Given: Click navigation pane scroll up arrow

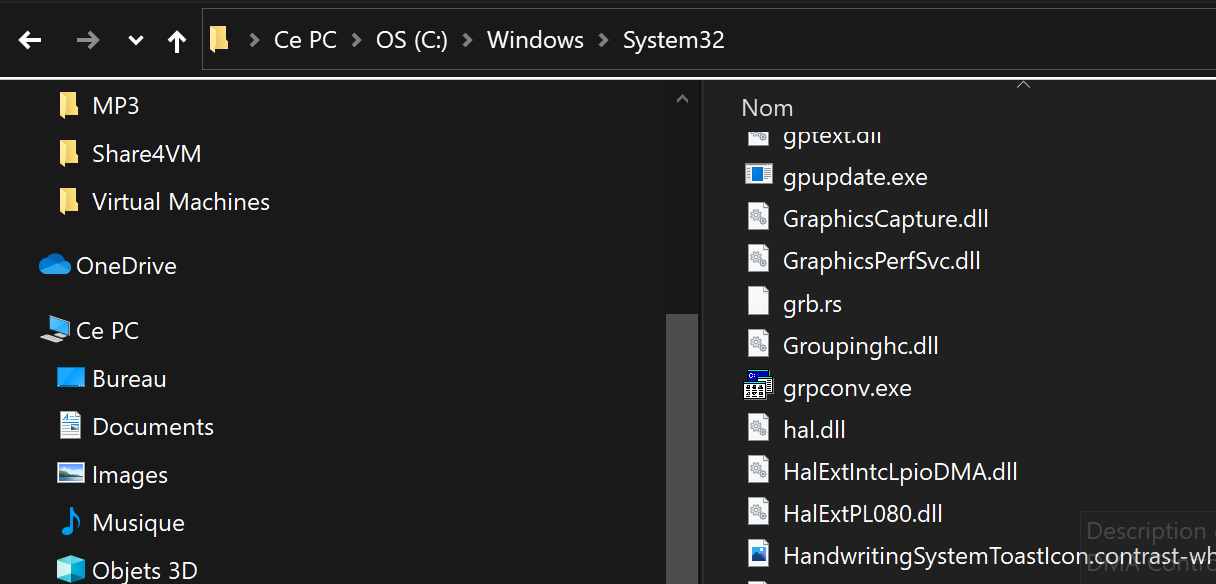Looking at the screenshot, I should click(x=682, y=99).
